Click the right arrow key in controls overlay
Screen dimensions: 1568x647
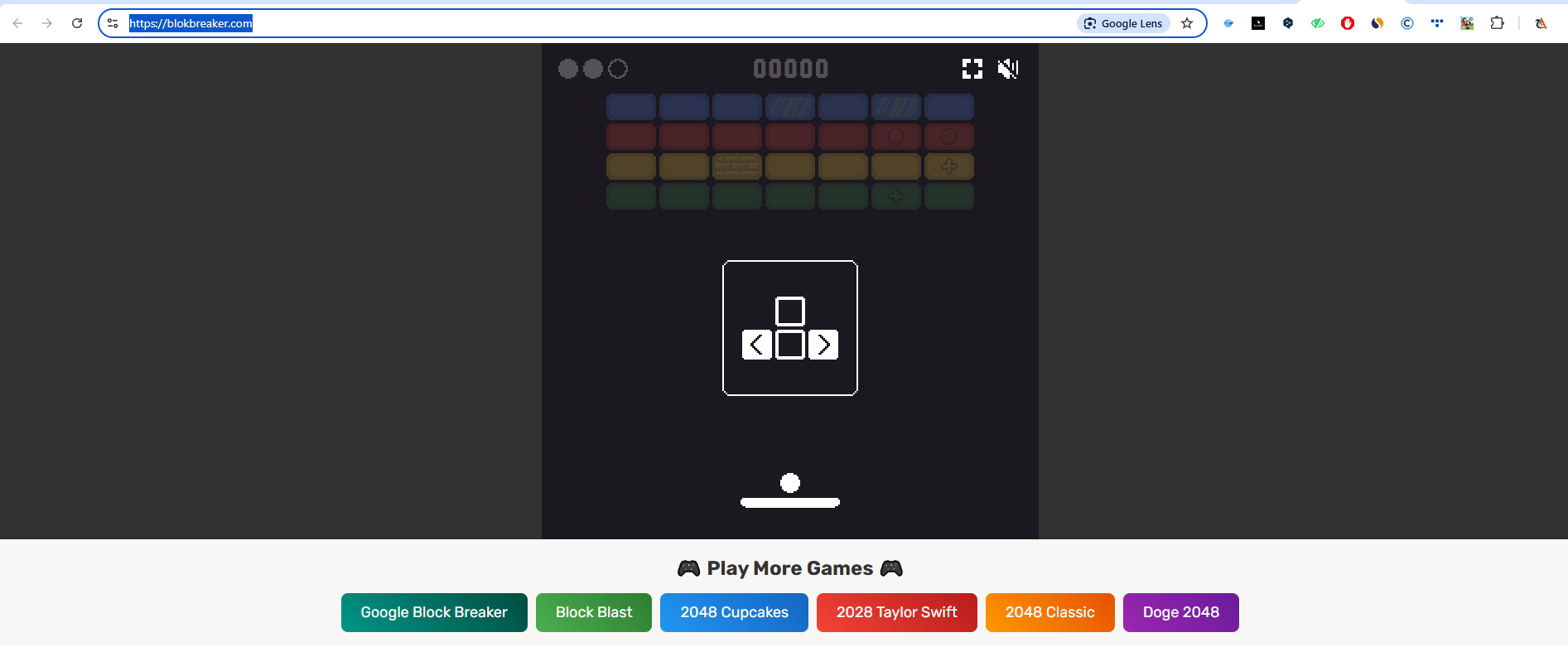point(823,345)
